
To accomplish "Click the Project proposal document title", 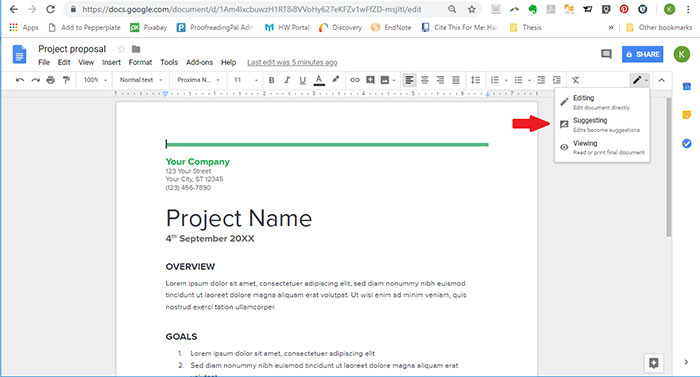I will 72,49.
